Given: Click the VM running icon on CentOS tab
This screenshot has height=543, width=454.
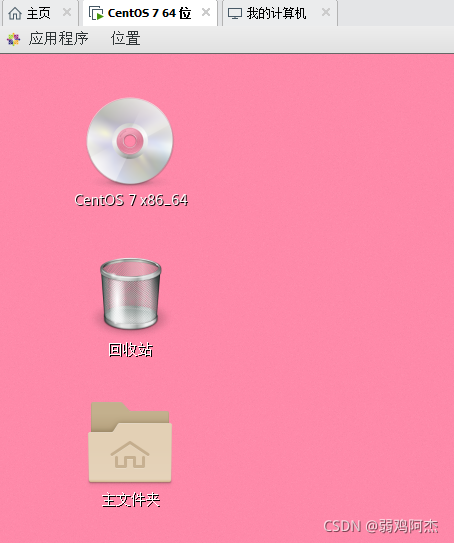Looking at the screenshot, I should (96, 14).
